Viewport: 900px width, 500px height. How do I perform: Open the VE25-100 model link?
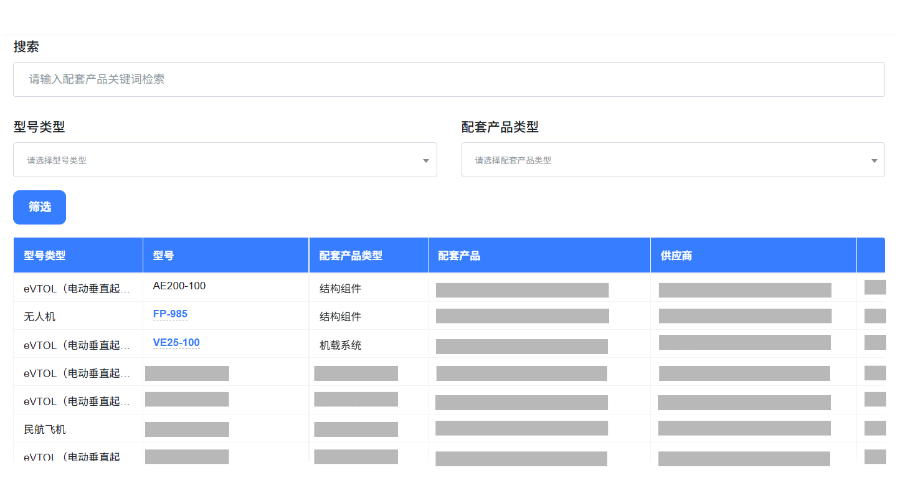pos(176,342)
